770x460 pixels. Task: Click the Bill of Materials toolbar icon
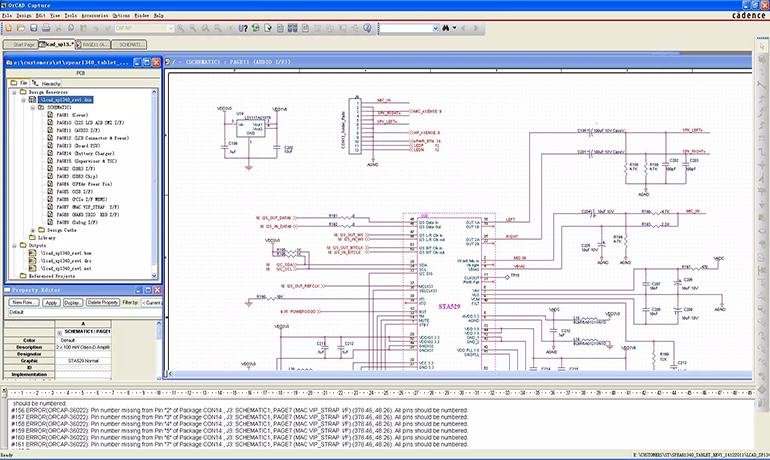305,28
